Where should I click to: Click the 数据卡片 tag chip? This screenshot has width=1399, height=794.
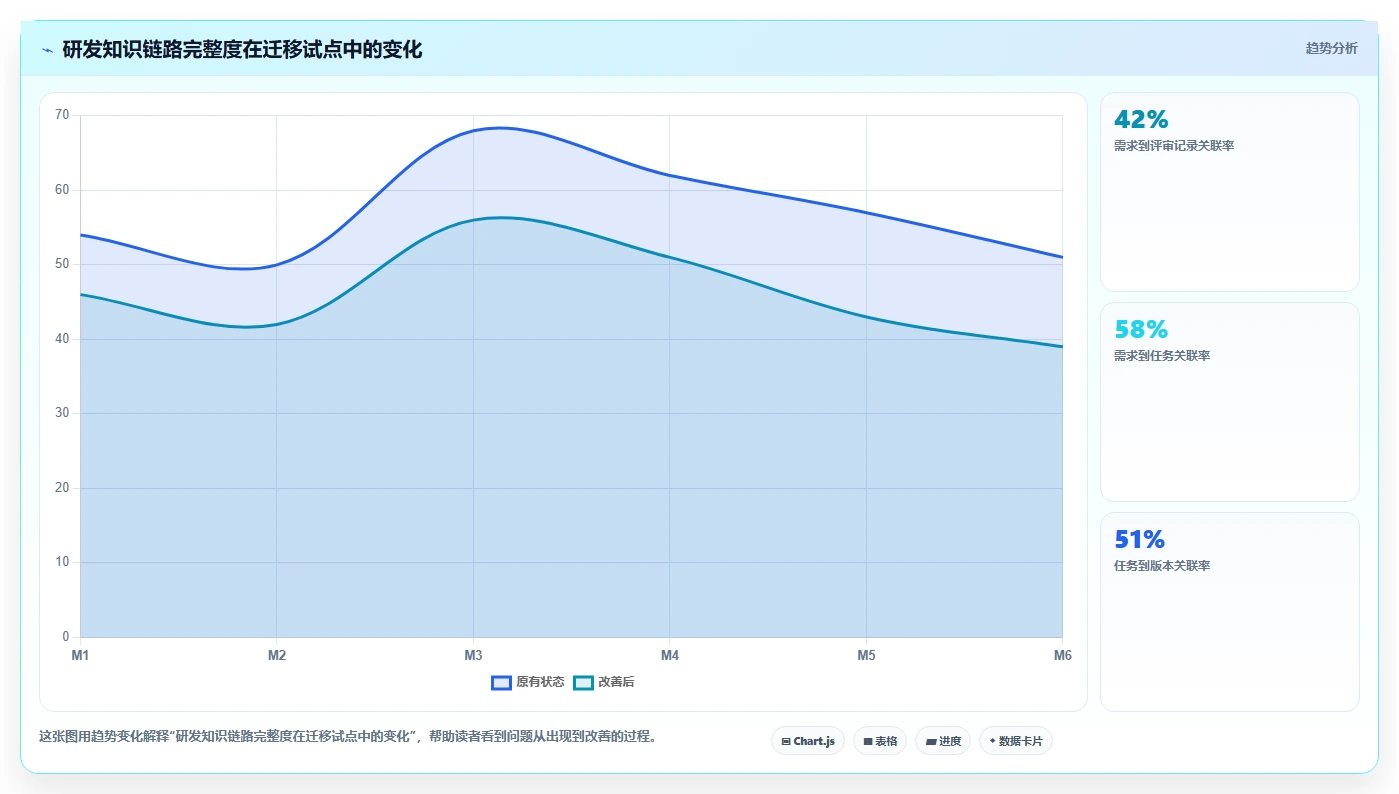tap(1016, 741)
